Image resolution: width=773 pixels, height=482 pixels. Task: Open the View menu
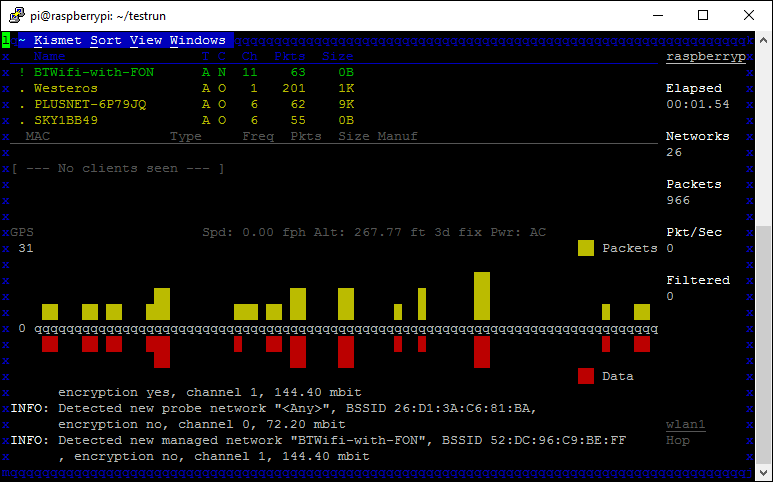pyautogui.click(x=145, y=40)
